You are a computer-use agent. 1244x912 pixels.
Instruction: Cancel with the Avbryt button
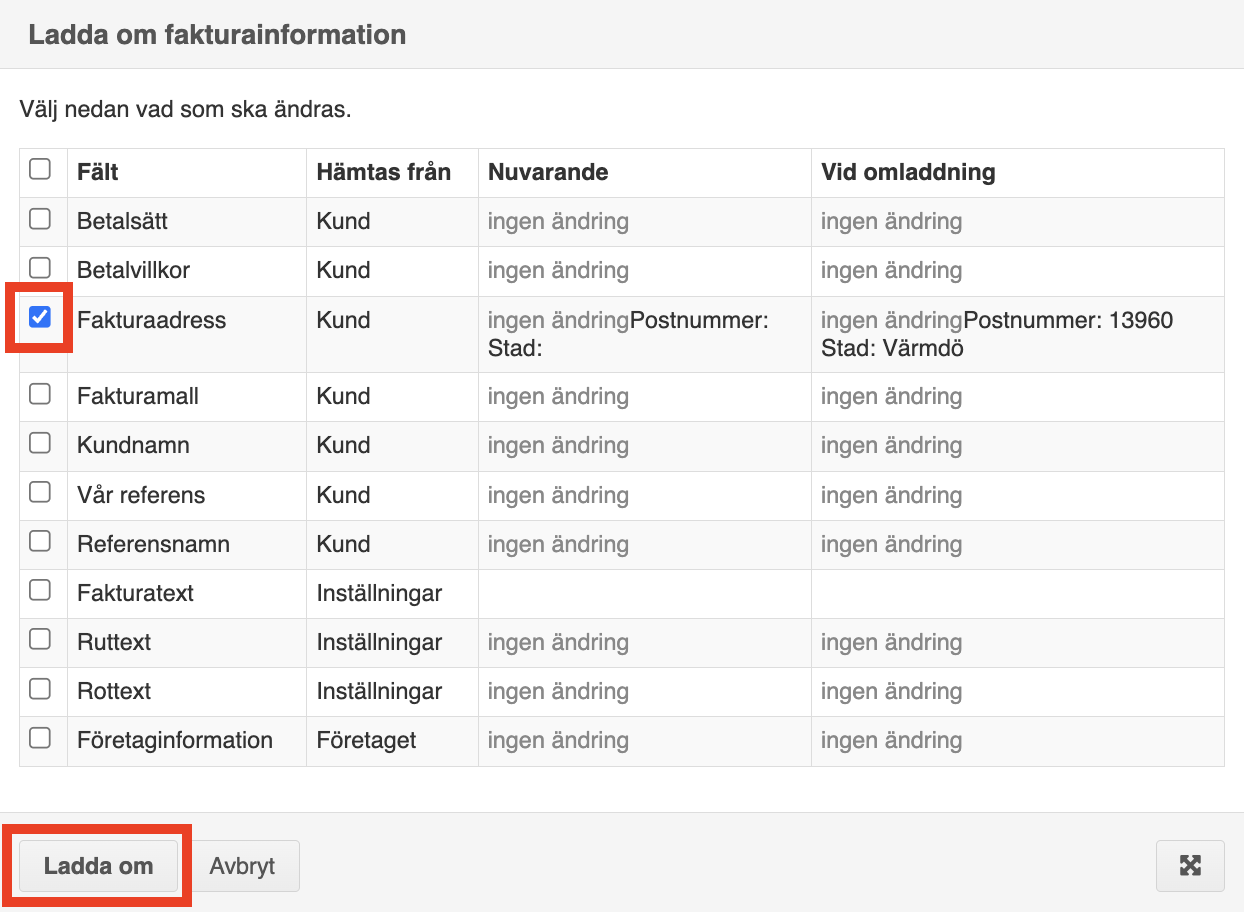click(x=242, y=866)
